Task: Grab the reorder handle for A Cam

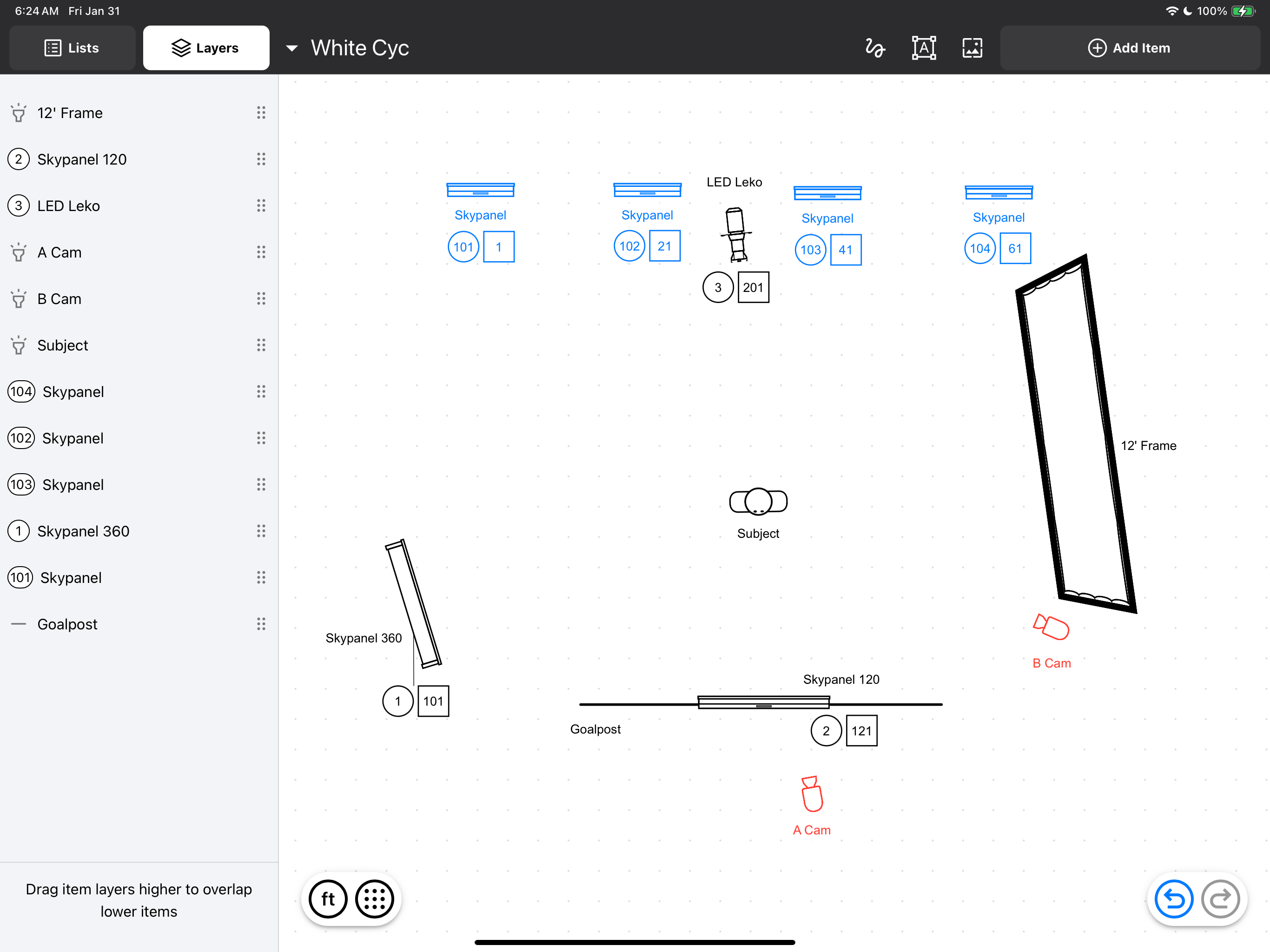Action: [261, 252]
